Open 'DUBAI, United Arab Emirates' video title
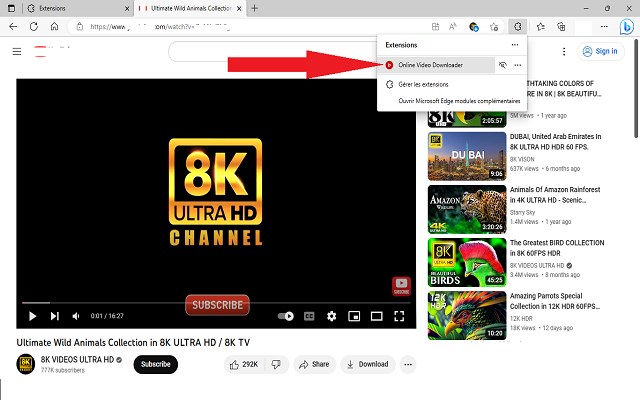The height and width of the screenshot is (400, 640). (x=555, y=142)
